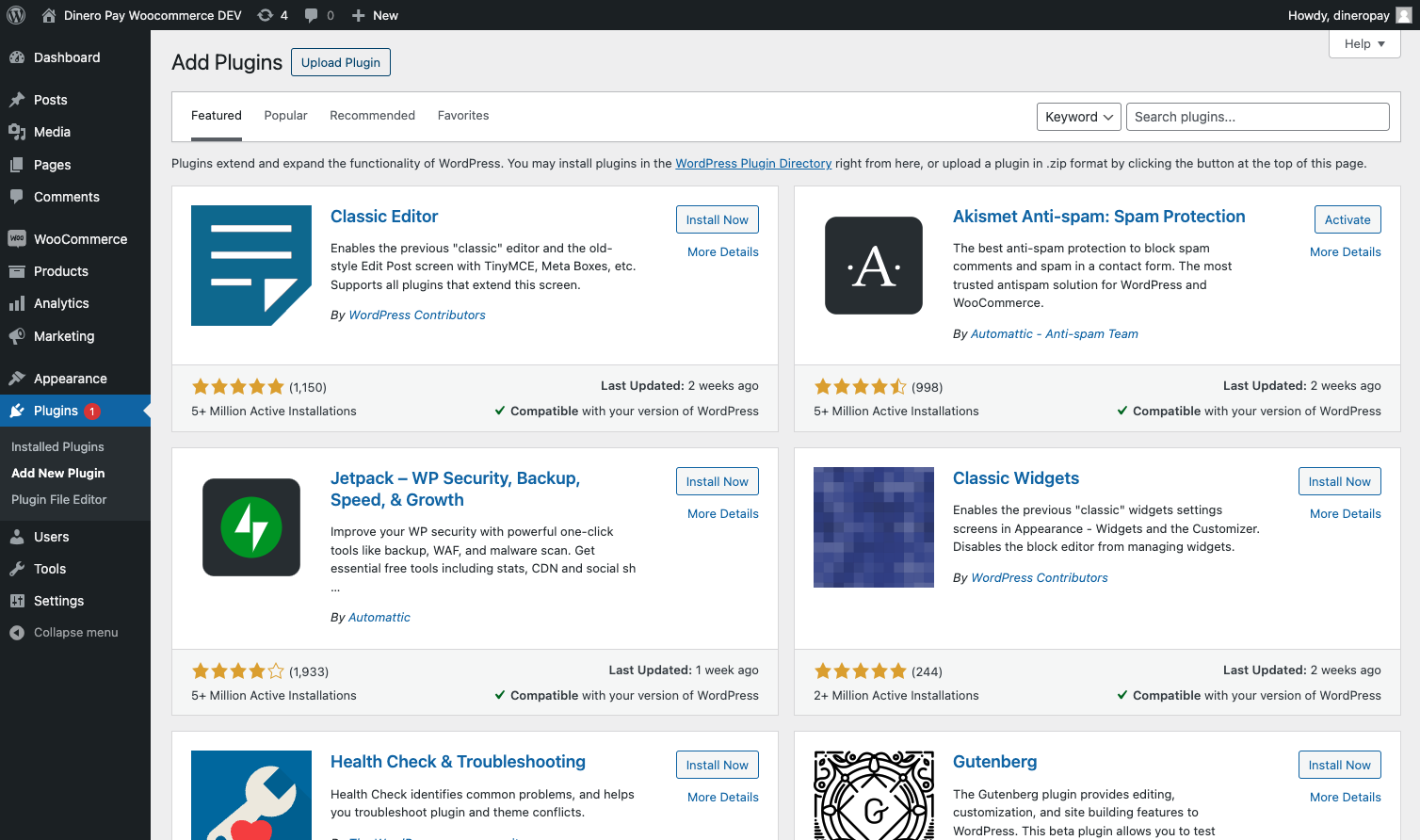Select the Featured tab
Image resolution: width=1420 pixels, height=840 pixels.
[217, 116]
